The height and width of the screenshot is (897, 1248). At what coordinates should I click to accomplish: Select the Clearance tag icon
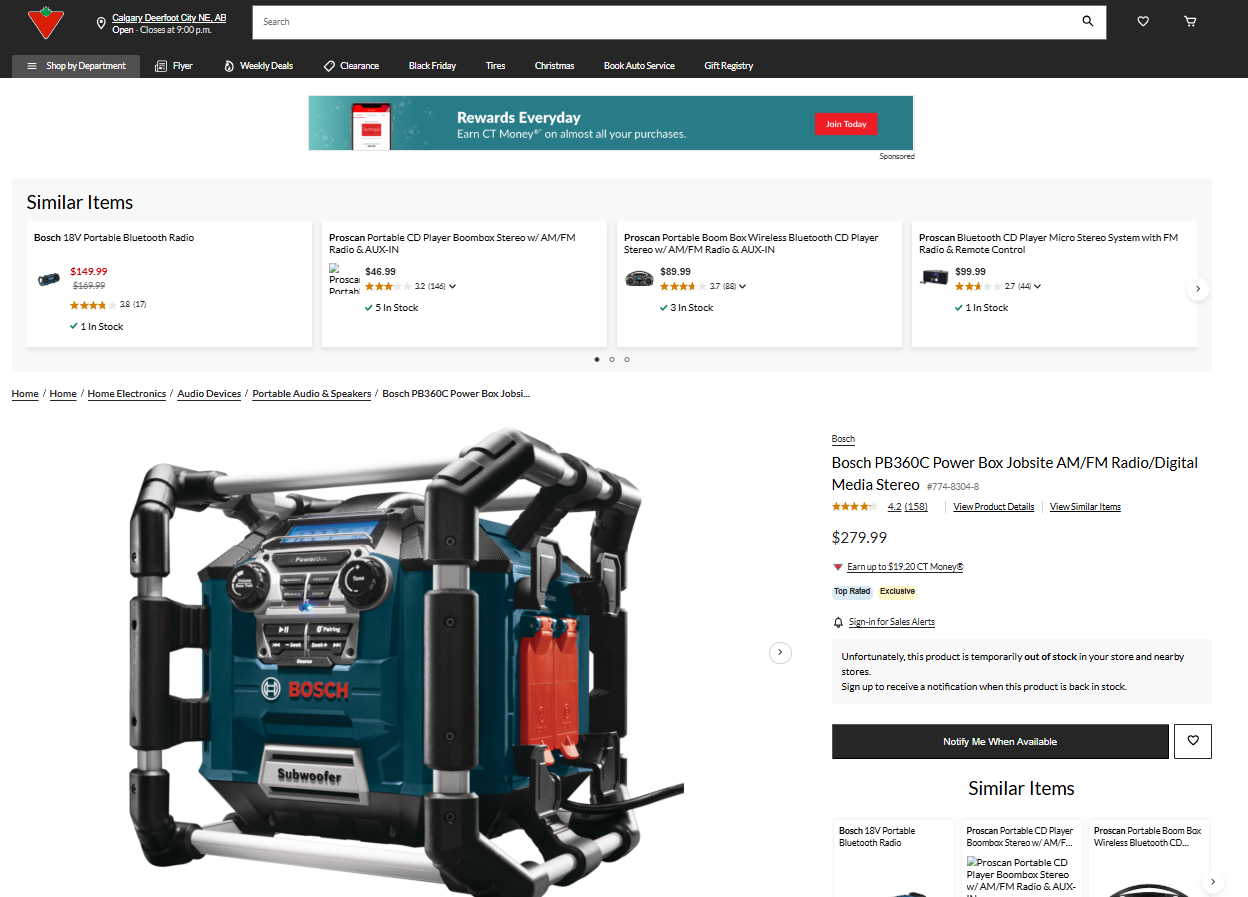coord(327,65)
